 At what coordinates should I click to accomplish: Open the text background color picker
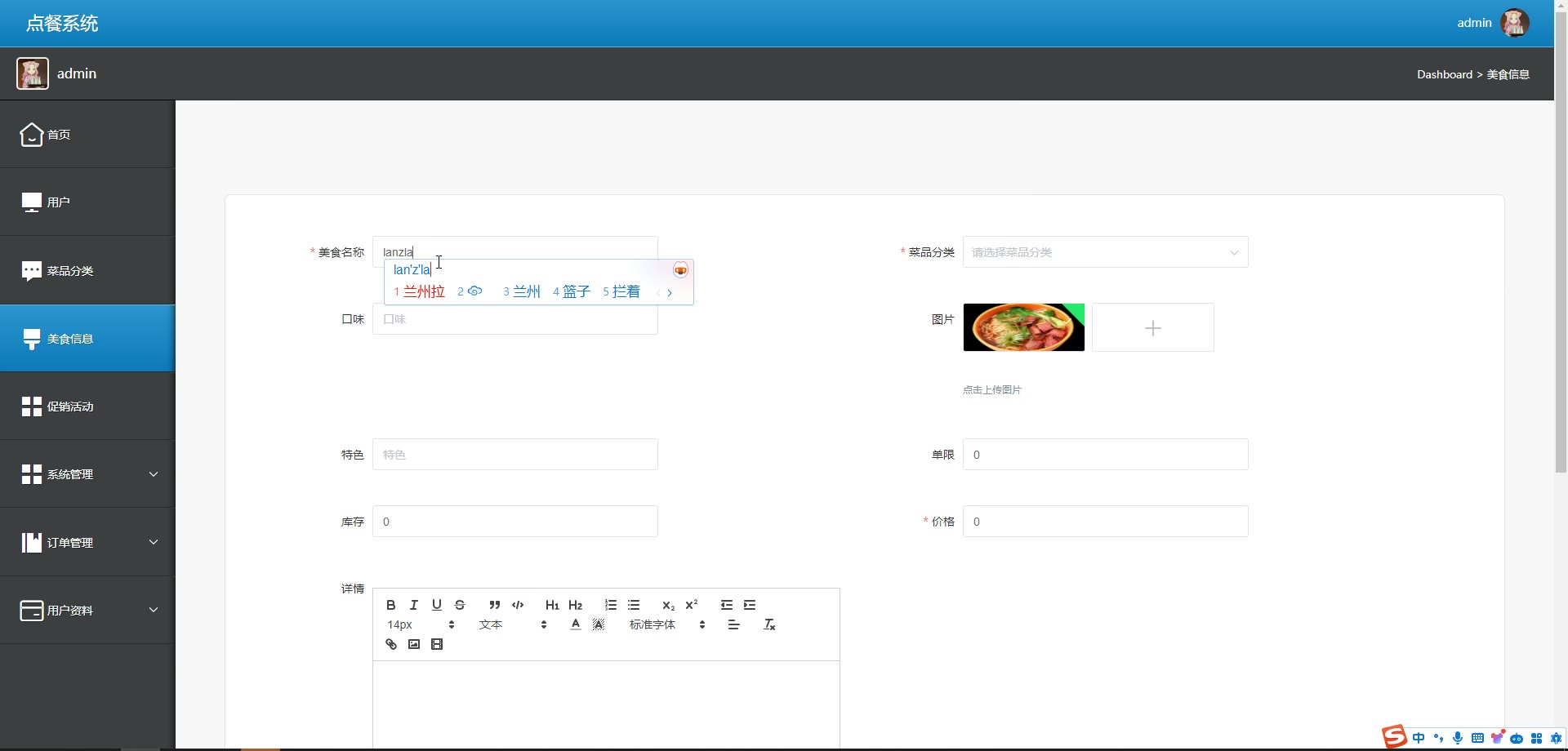coord(599,624)
